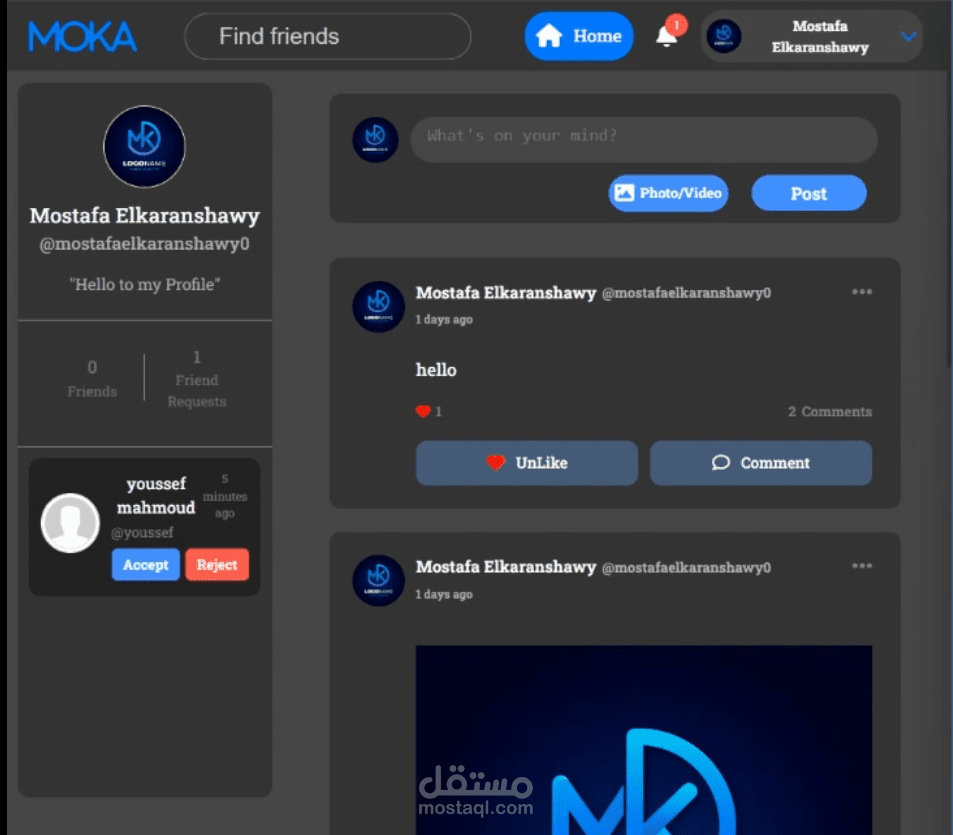This screenshot has width=953, height=835.
Task: Reject youssef's friend request
Action: click(217, 565)
